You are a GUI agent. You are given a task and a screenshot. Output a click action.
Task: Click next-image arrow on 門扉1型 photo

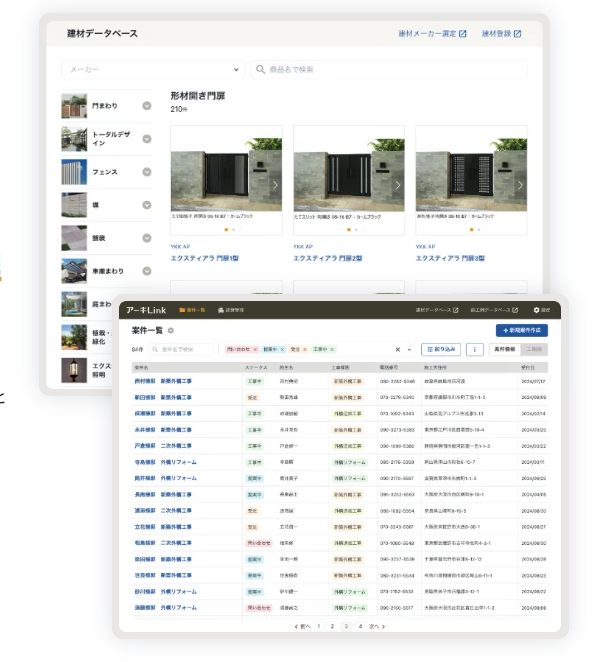click(x=275, y=185)
